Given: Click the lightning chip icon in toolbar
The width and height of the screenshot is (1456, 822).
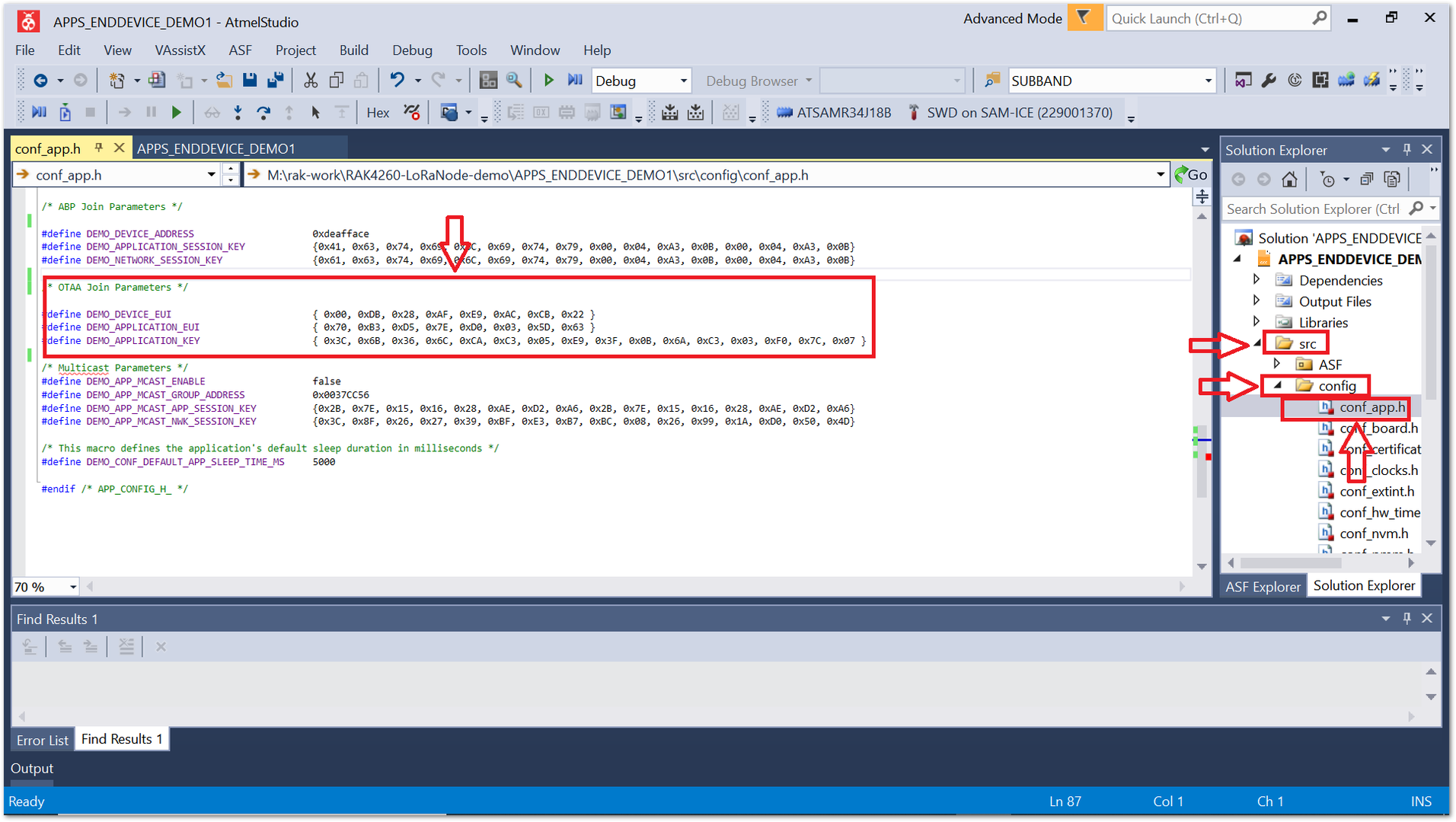Looking at the screenshot, I should coord(1372,81).
